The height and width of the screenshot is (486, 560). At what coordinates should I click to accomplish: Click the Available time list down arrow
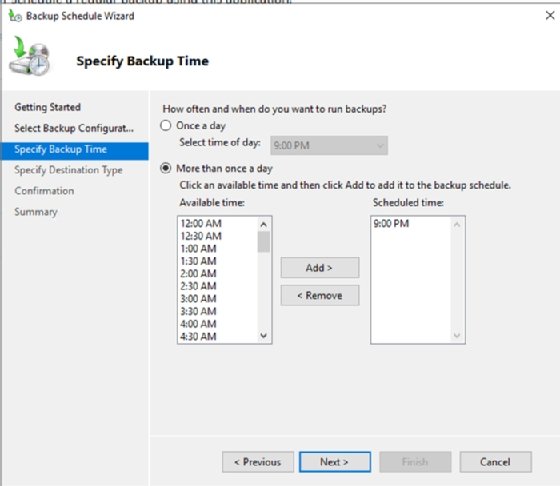coord(264,335)
